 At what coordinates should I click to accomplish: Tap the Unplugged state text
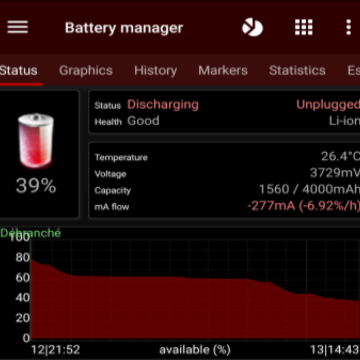coord(328,105)
